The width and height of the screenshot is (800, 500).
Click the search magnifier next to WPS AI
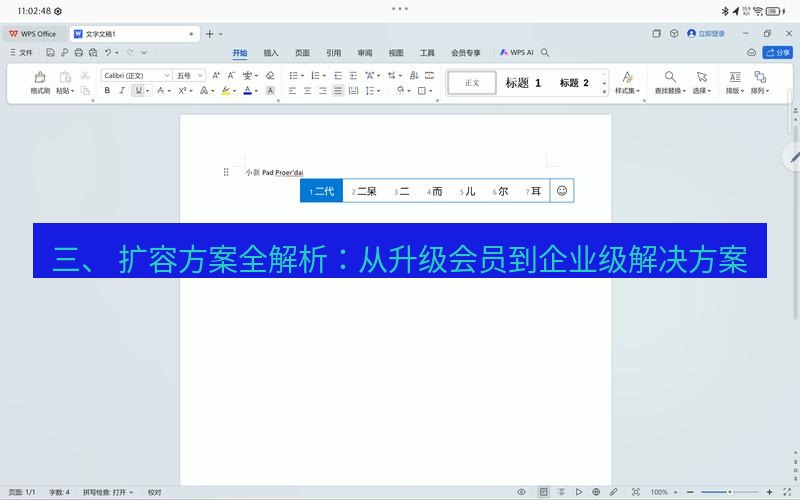click(545, 53)
